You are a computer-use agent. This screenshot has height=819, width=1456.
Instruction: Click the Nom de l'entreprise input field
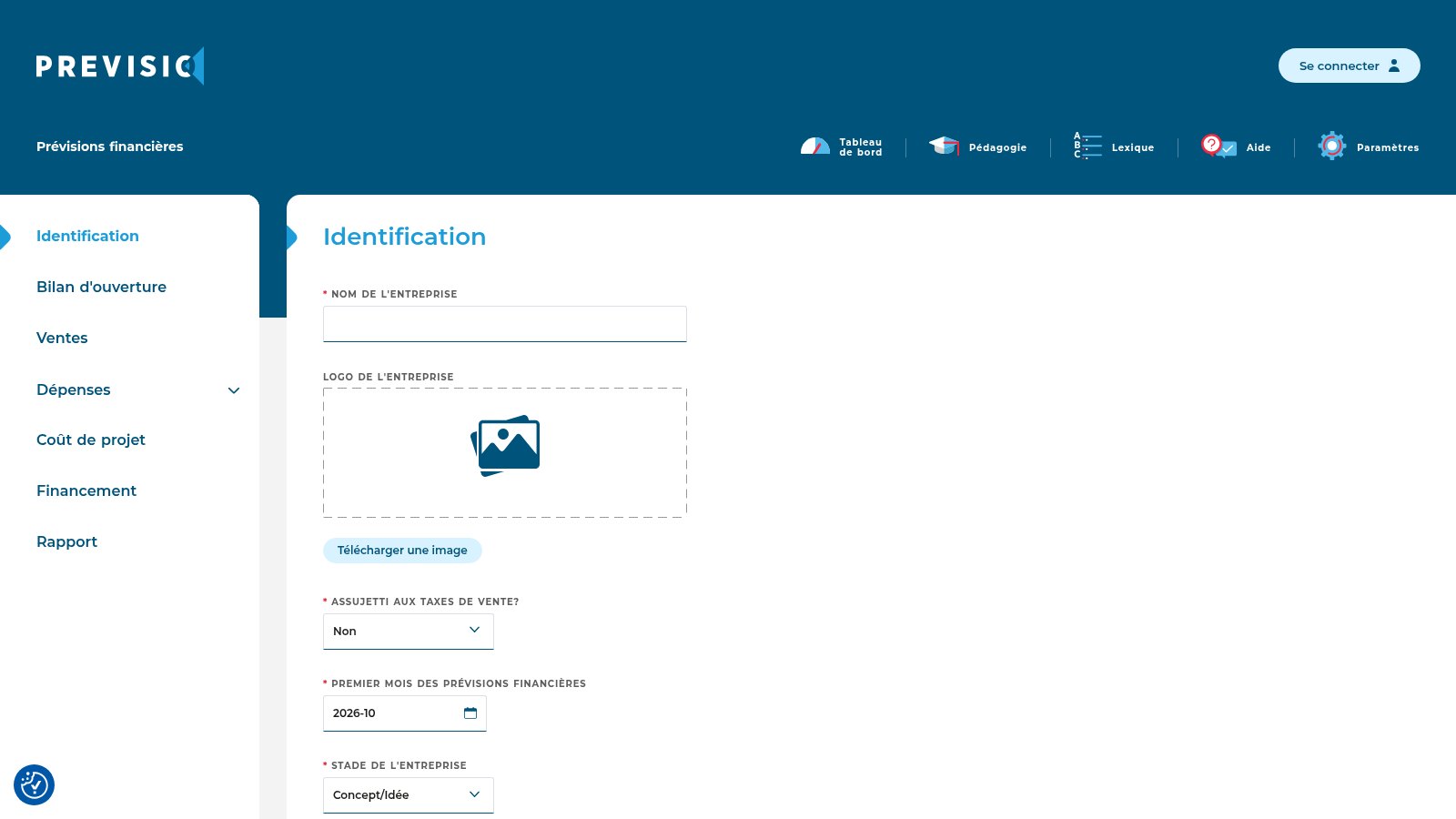505,324
